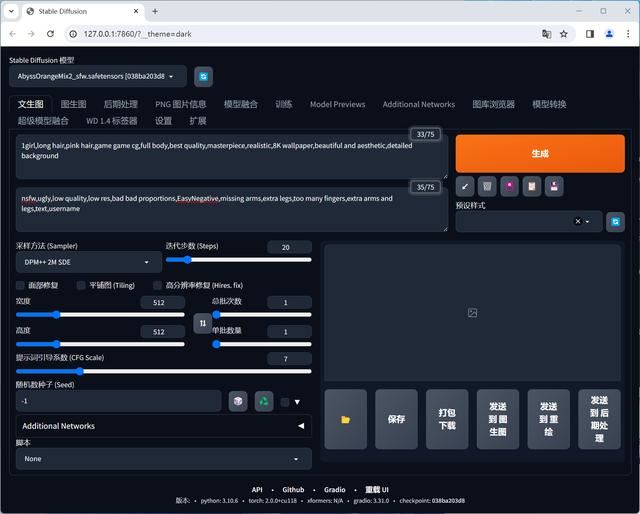This screenshot has width=640, height=514.
Task: Refresh the Stable Diffusion checkpoint list
Action: click(203, 77)
